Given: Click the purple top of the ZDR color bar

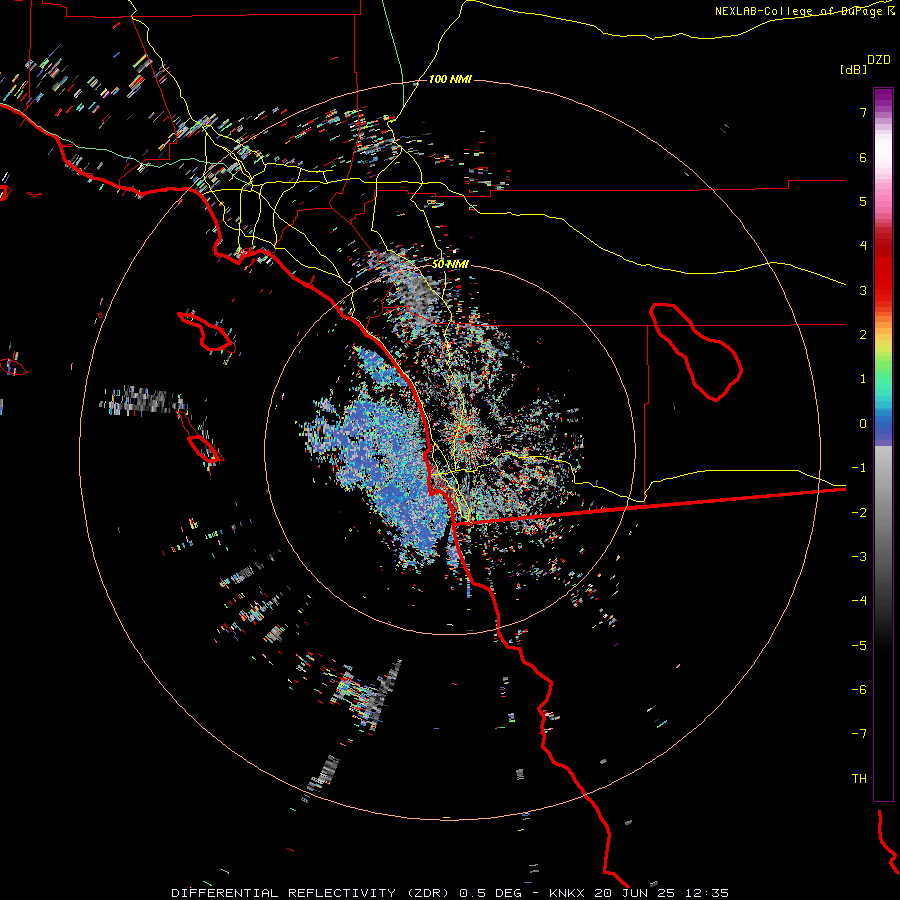Looking at the screenshot, I should tap(883, 98).
